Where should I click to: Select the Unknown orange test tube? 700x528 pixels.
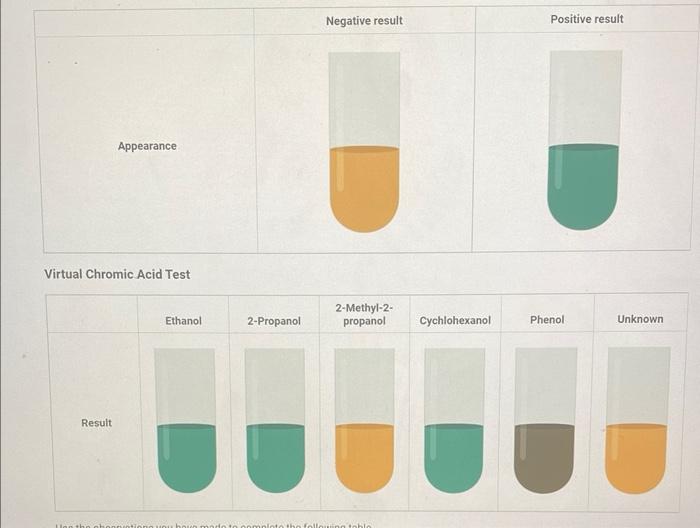click(638, 420)
